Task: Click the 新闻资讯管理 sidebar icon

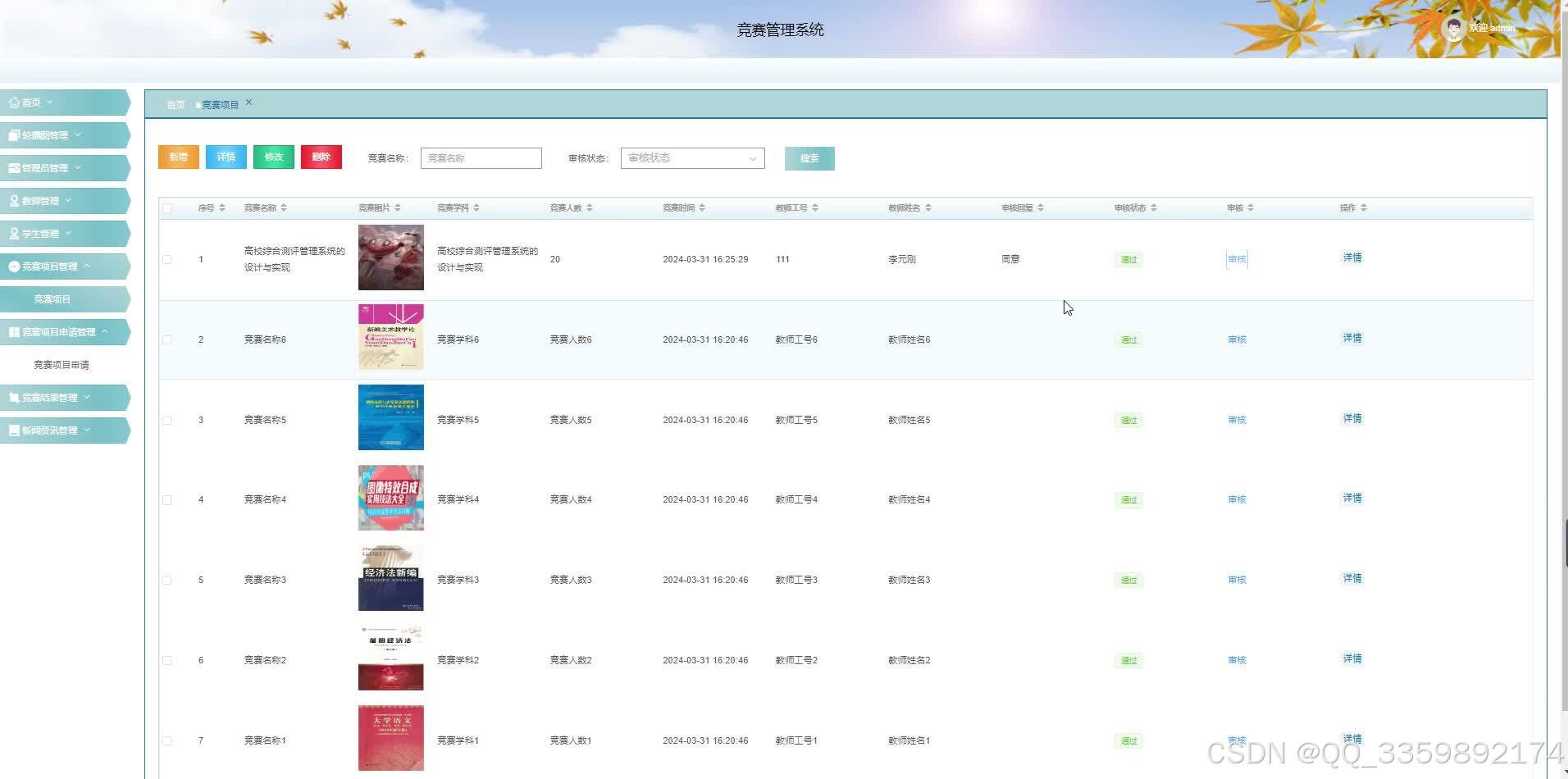Action: tap(14, 430)
